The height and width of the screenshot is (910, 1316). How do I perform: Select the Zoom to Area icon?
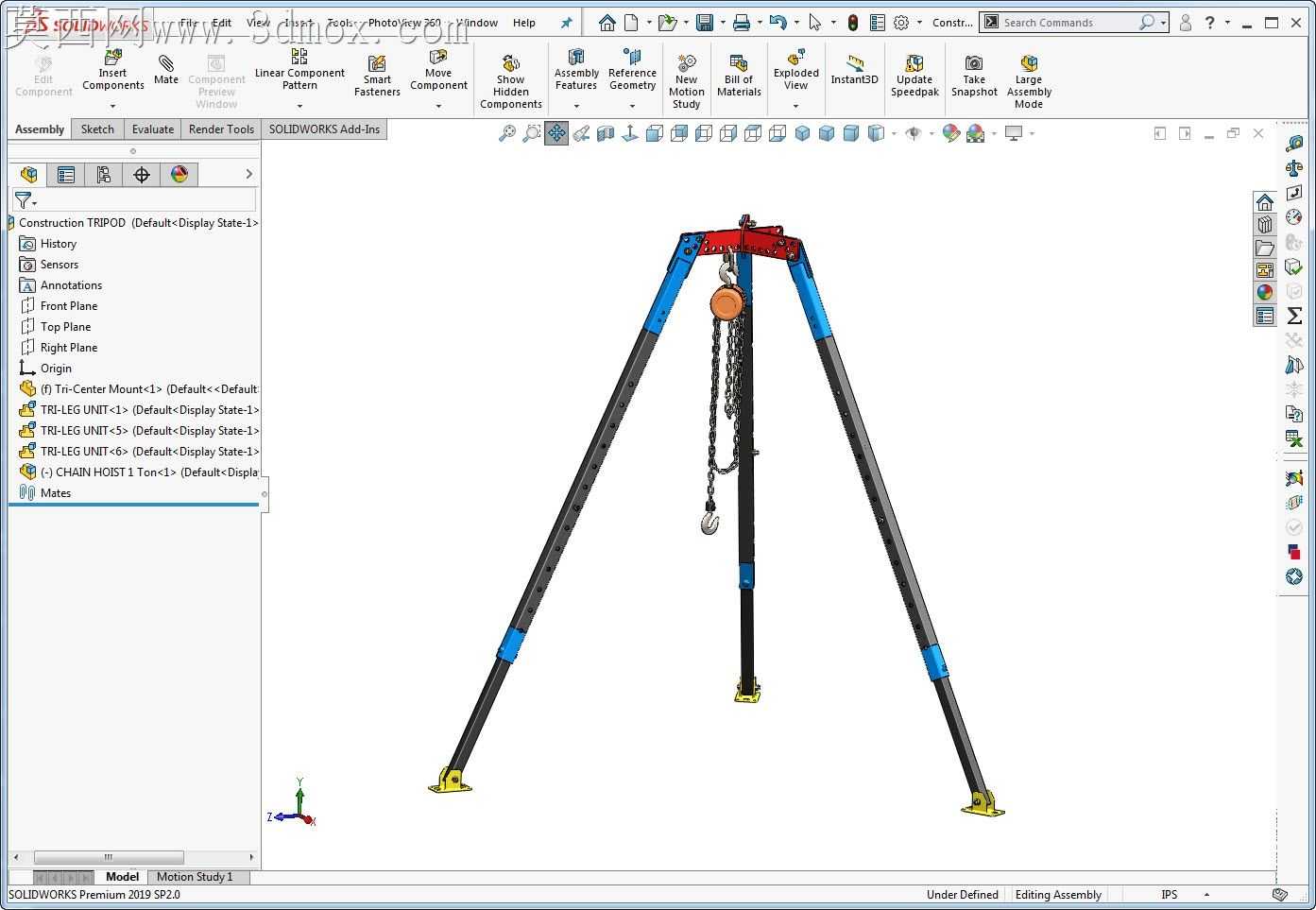pos(532,134)
